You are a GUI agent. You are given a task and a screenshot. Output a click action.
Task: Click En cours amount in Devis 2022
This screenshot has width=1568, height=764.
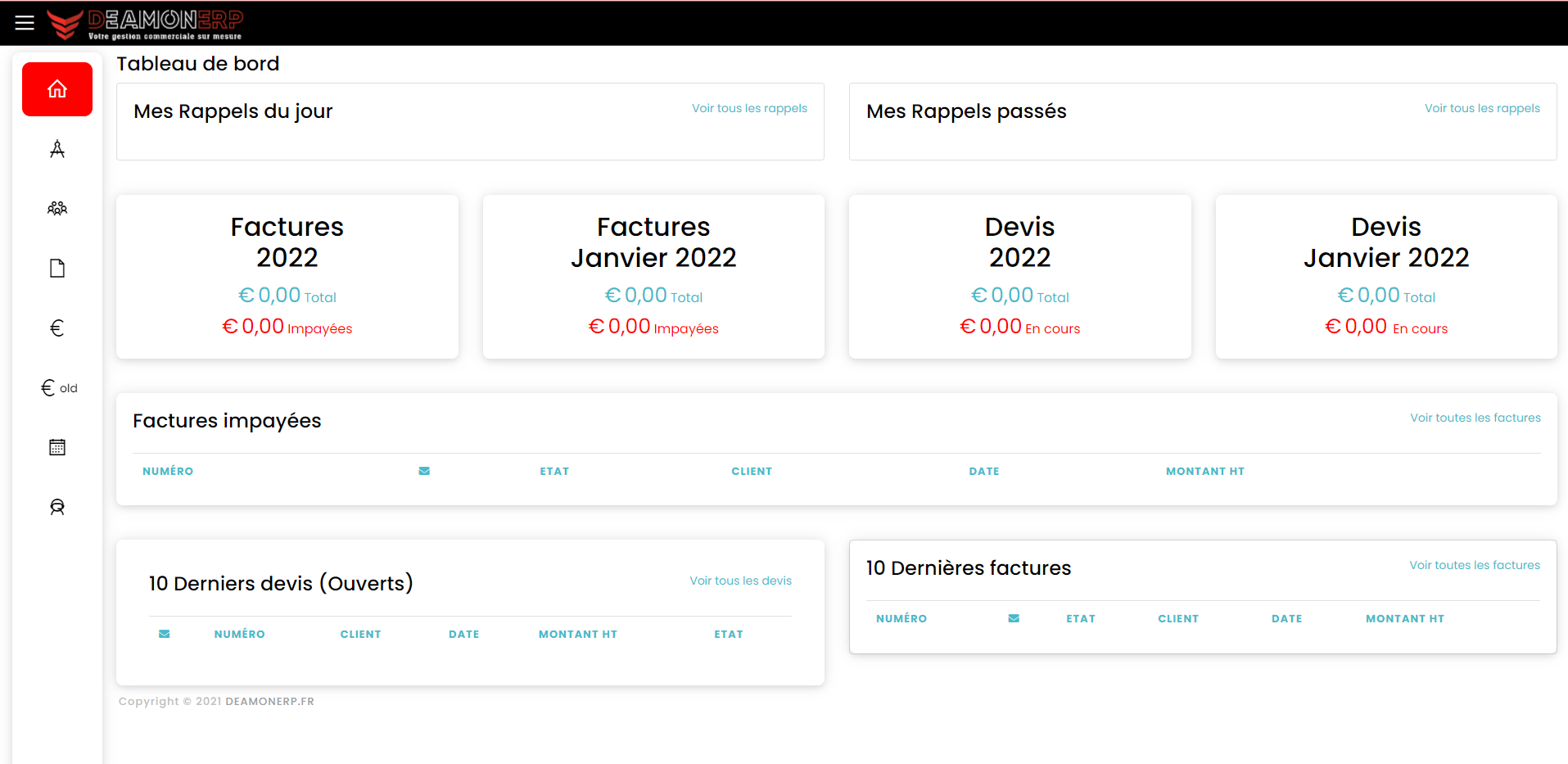[1020, 327]
